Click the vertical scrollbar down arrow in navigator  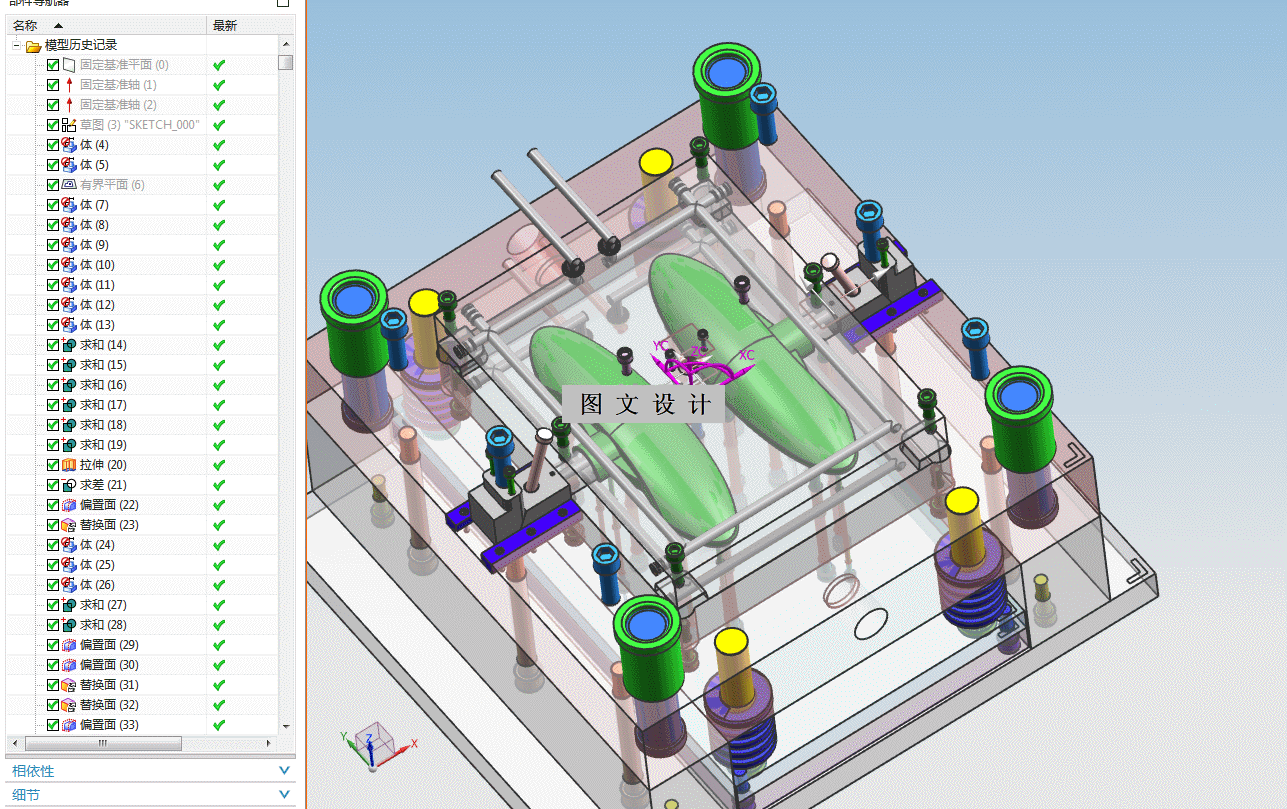click(286, 726)
